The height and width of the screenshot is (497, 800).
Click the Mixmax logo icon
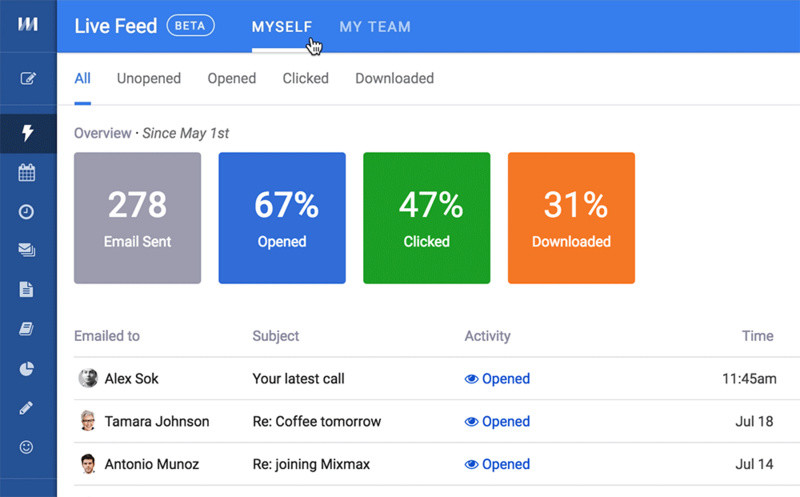[x=28, y=24]
